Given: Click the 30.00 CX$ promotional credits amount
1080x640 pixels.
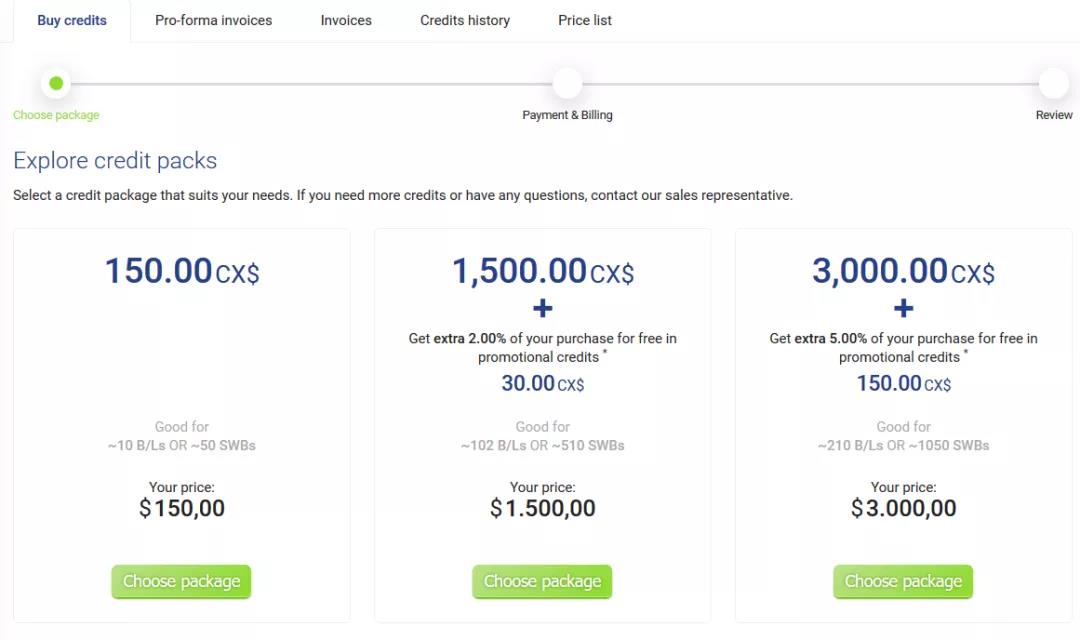Looking at the screenshot, I should point(543,383).
